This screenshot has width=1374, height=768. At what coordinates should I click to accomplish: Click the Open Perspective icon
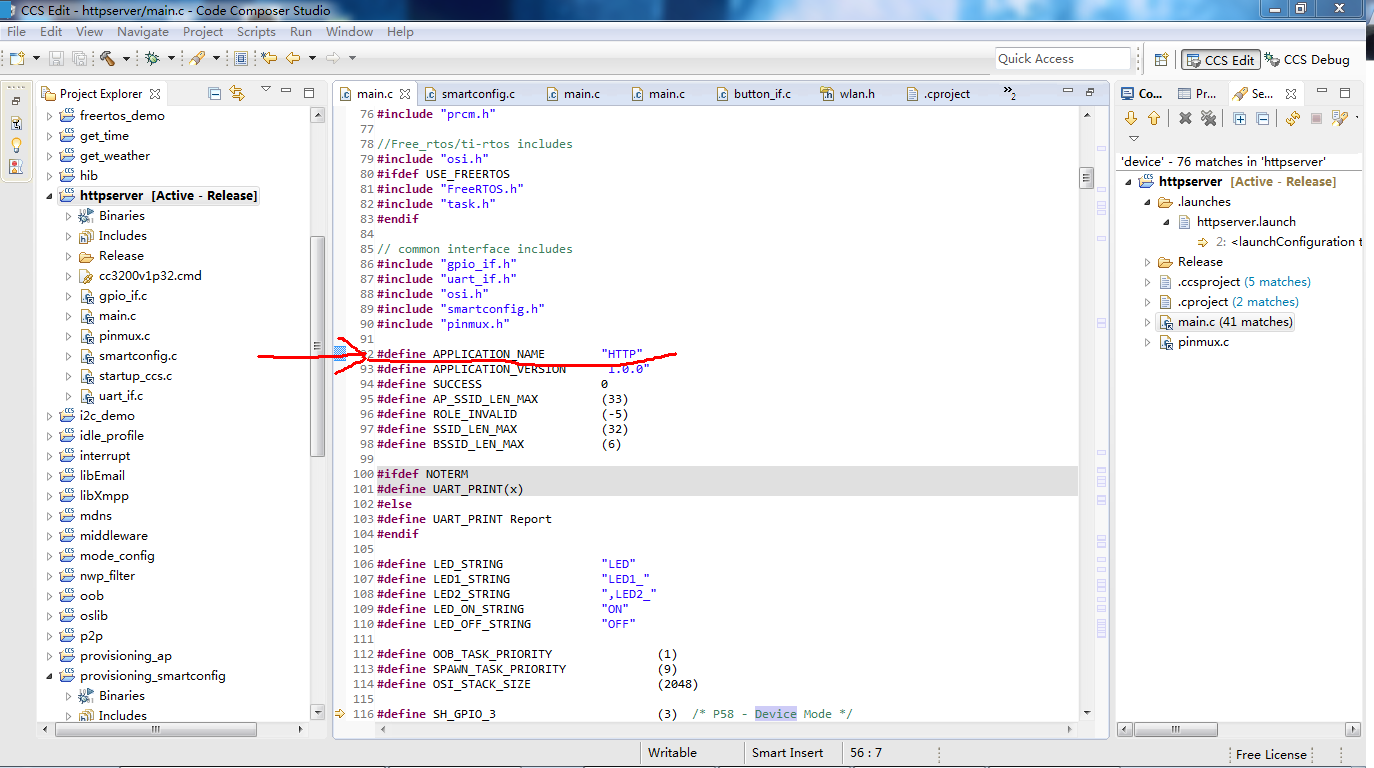pos(1161,60)
